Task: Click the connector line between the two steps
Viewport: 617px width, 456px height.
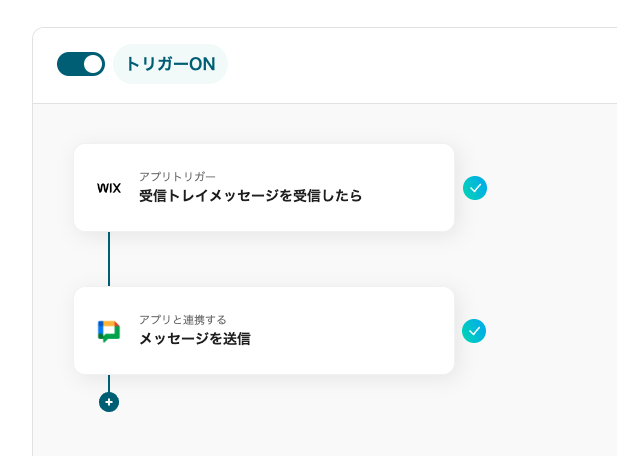Action: 109,259
